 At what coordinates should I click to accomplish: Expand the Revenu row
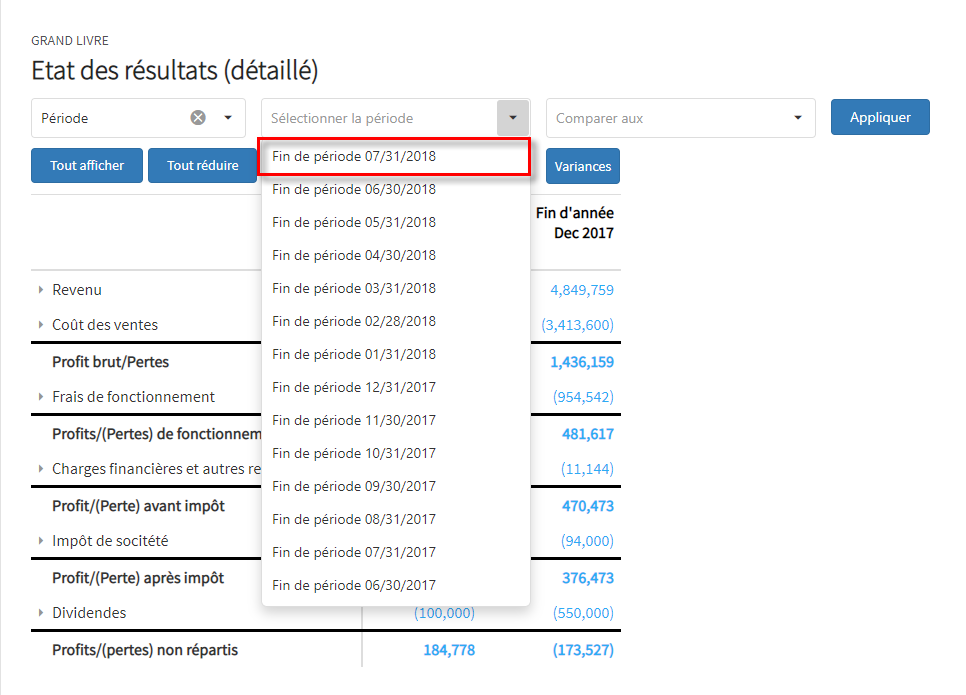pyautogui.click(x=41, y=290)
